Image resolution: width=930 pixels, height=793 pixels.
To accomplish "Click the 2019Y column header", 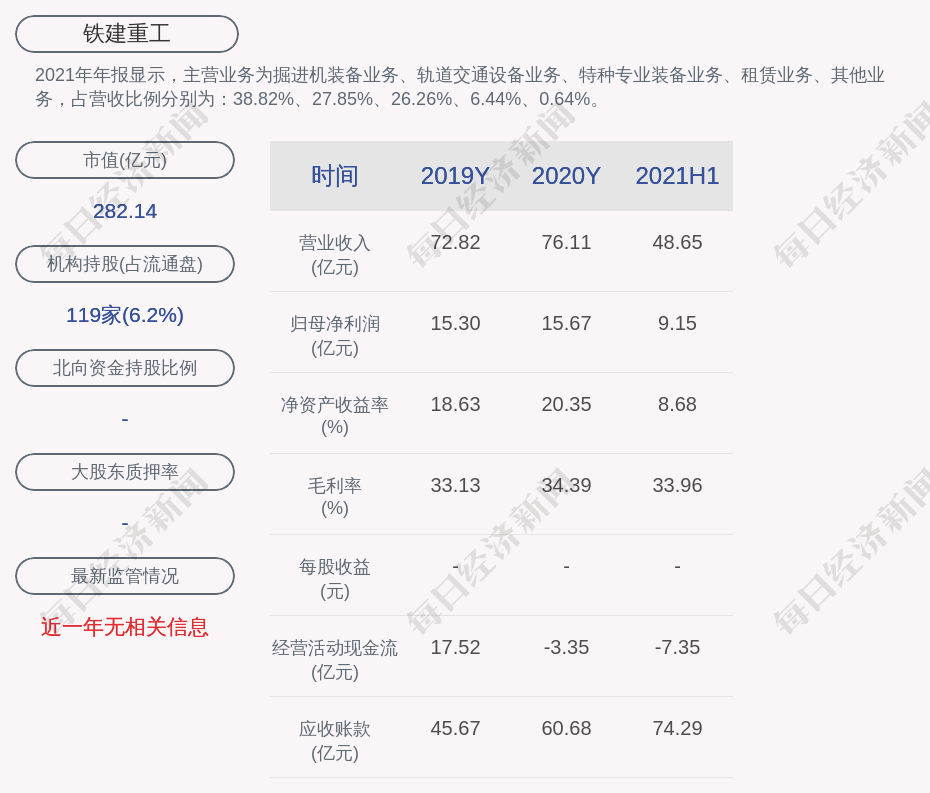I will [455, 176].
